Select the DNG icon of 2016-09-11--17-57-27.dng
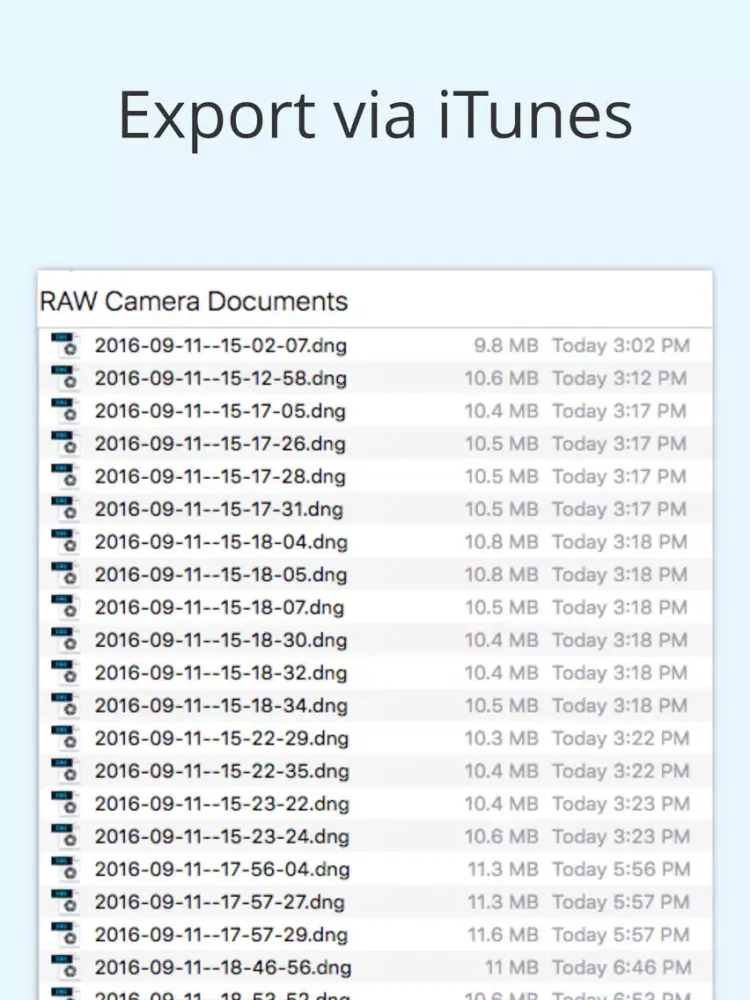This screenshot has width=750, height=1000. click(65, 901)
